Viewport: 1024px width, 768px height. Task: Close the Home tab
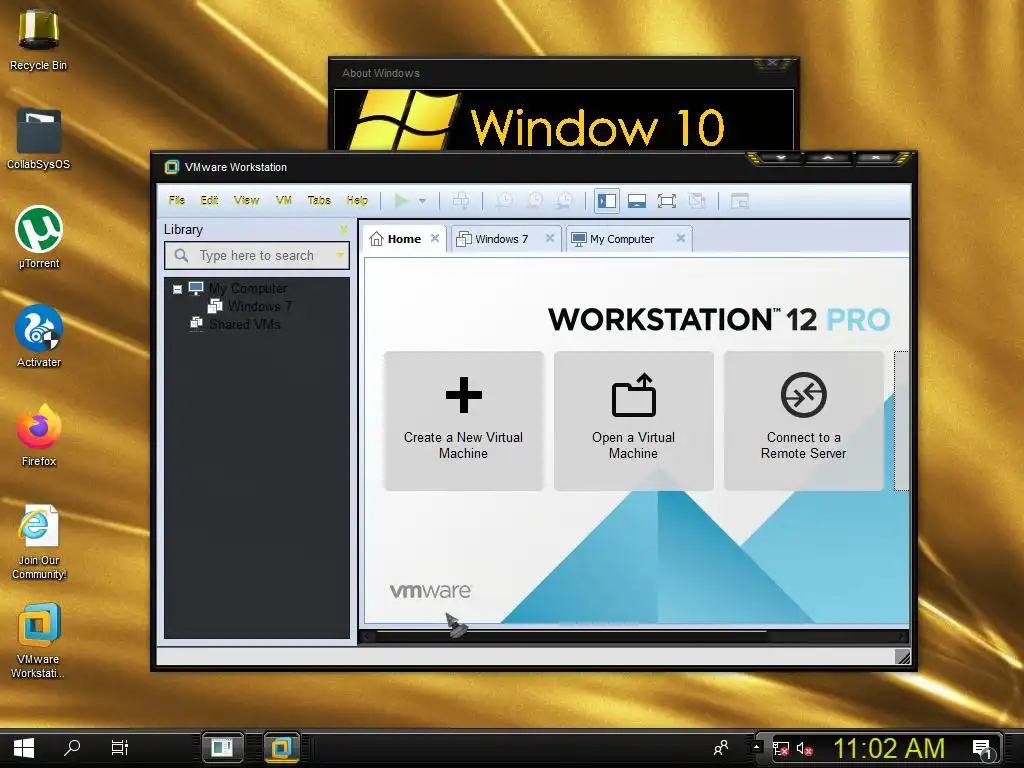tap(435, 238)
